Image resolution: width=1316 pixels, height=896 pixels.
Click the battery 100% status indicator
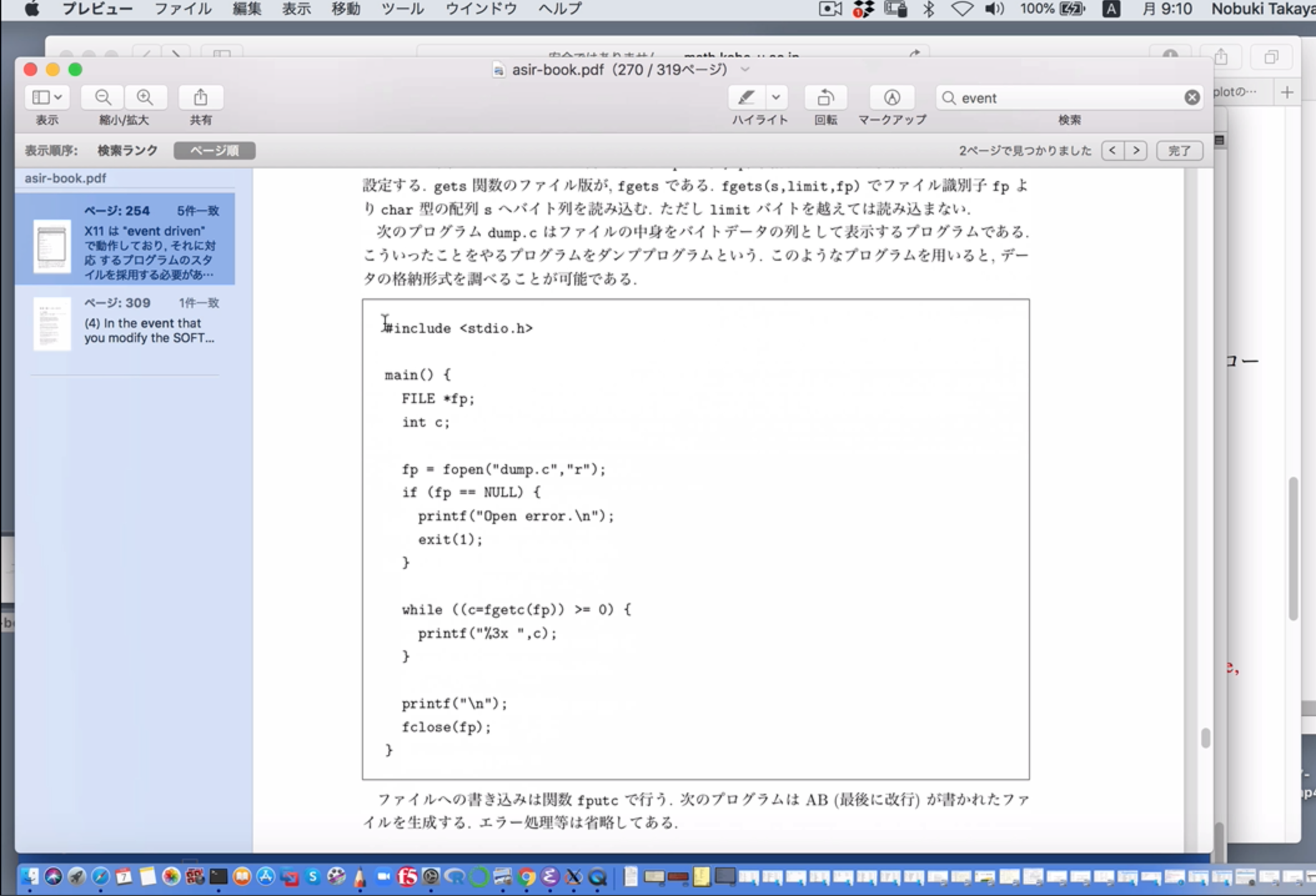(1053, 9)
